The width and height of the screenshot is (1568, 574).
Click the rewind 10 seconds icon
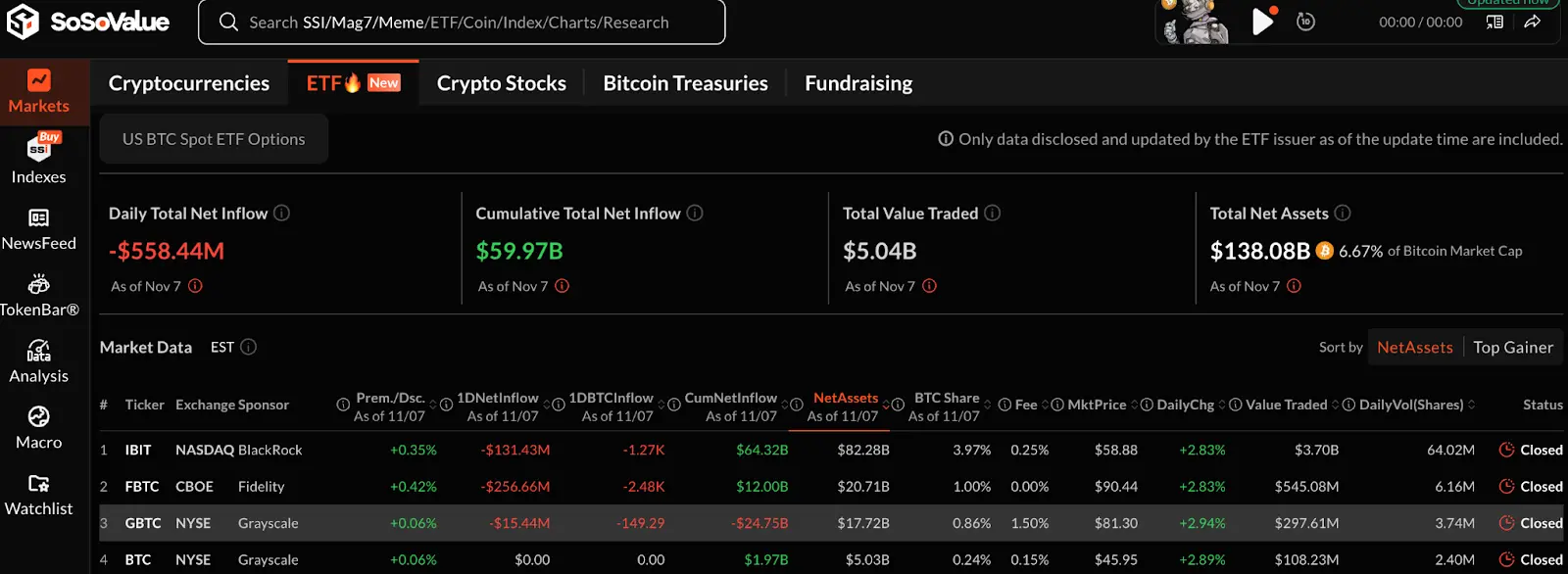[1305, 22]
